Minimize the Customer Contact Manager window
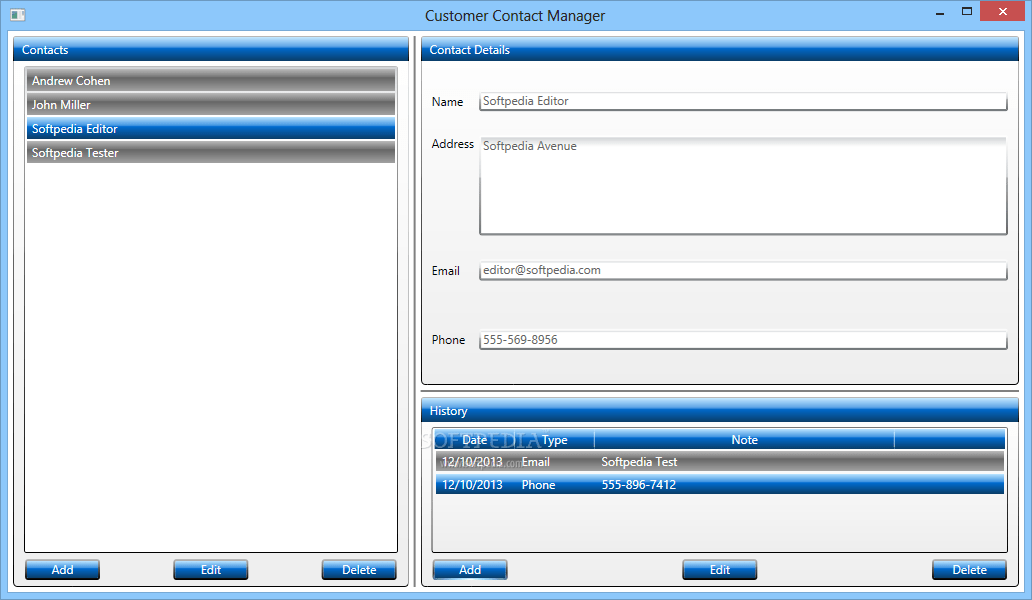 (940, 12)
